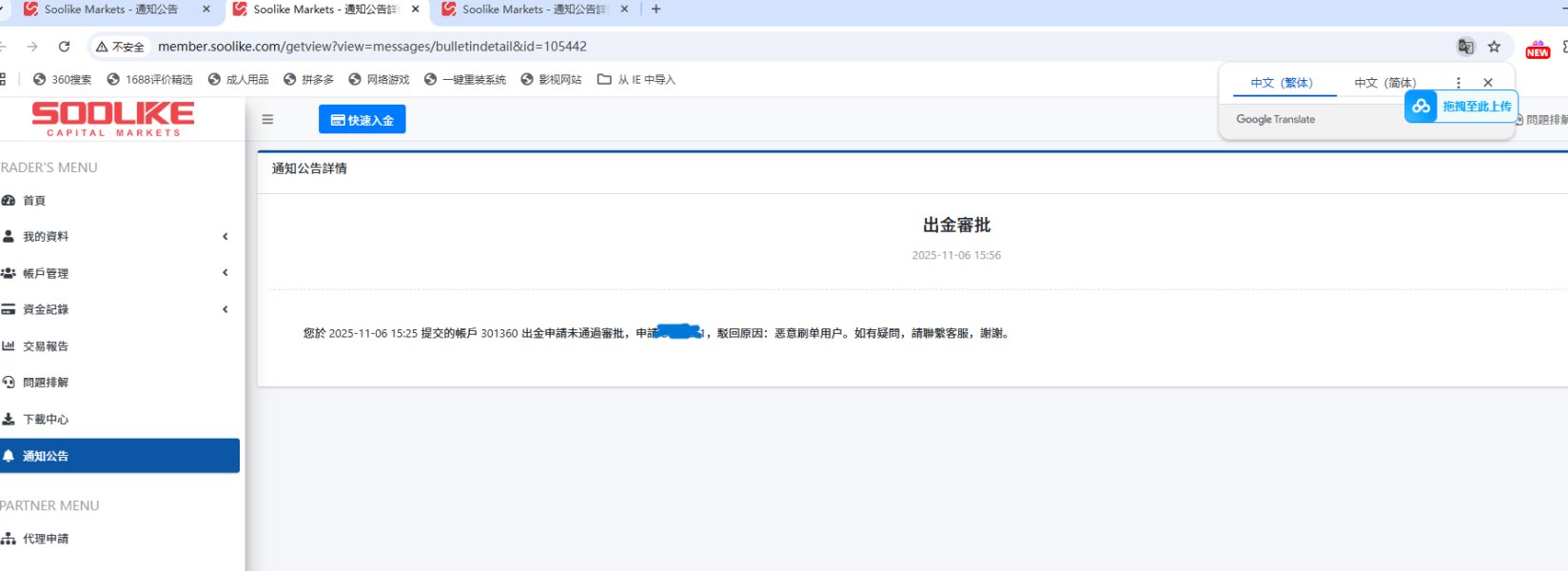The width and height of the screenshot is (1568, 571).
Task: Go forward in browser history
Action: click(32, 47)
